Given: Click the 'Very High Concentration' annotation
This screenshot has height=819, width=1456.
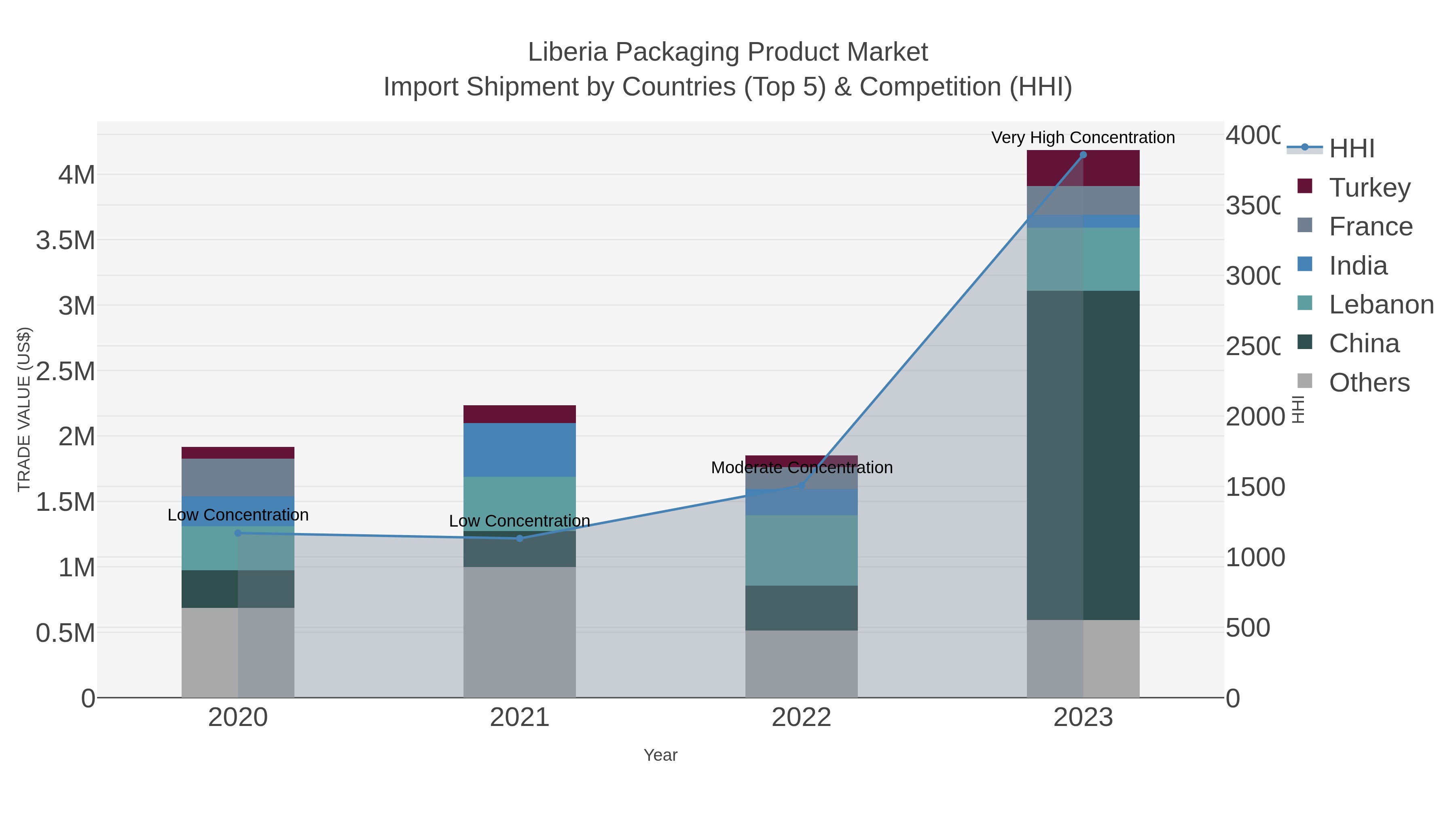Looking at the screenshot, I should tap(1083, 138).
